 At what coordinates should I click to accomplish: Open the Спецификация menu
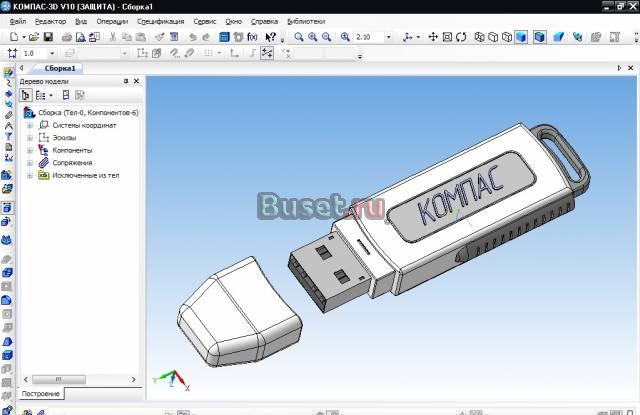[x=160, y=21]
